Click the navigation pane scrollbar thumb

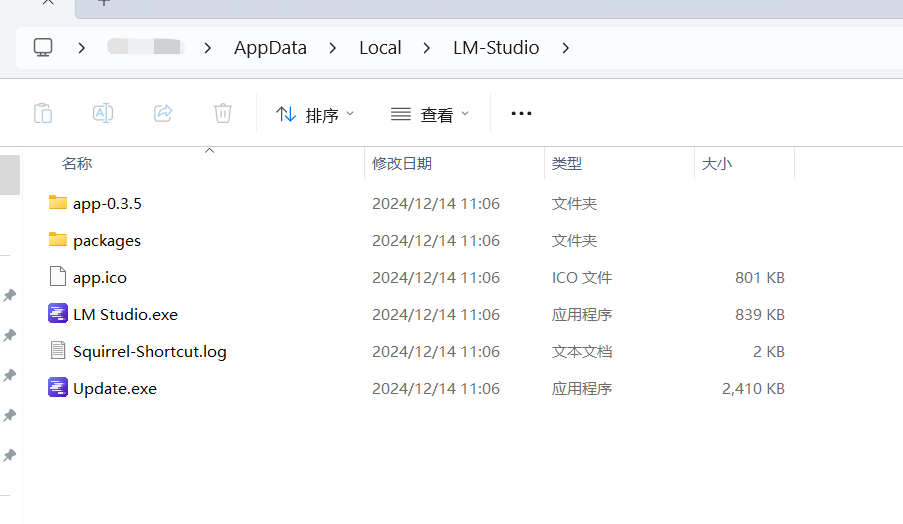[10, 174]
